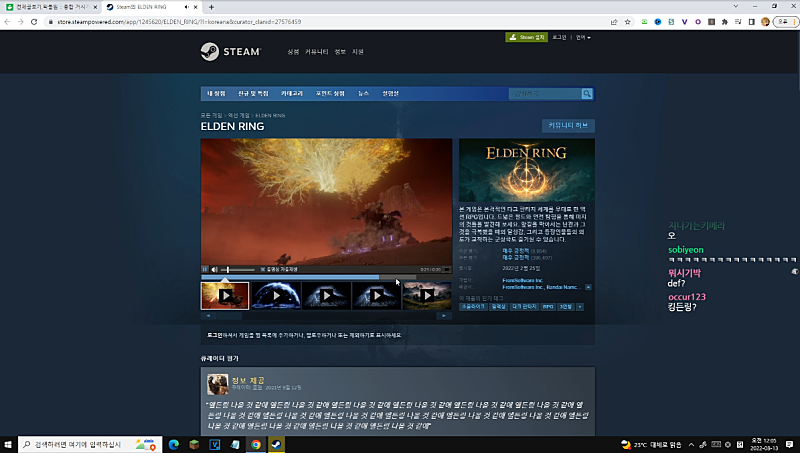Expand more tags plus button
This screenshot has height=453, width=800.
tap(580, 307)
